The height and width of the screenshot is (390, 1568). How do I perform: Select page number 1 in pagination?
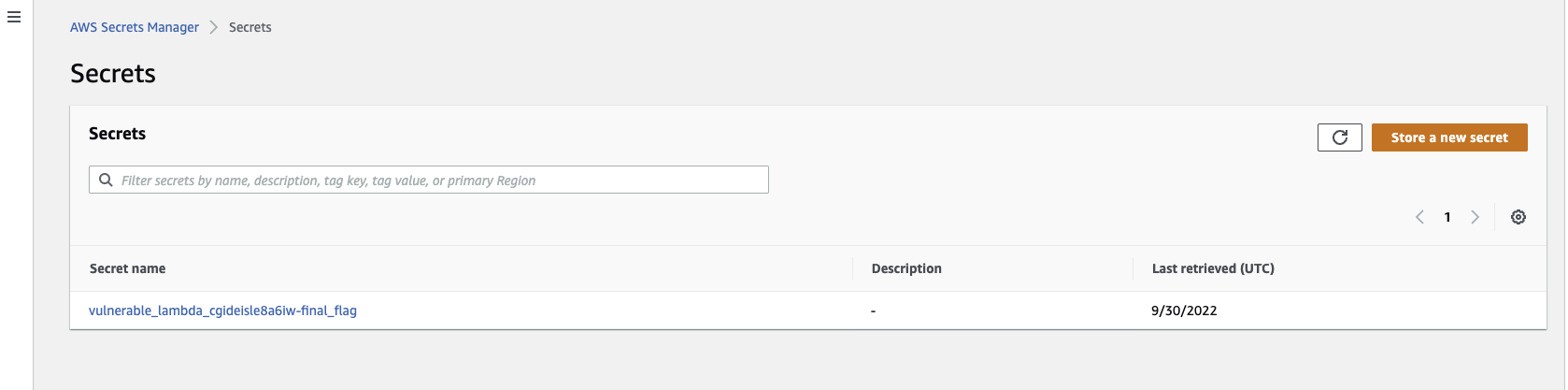1447,217
